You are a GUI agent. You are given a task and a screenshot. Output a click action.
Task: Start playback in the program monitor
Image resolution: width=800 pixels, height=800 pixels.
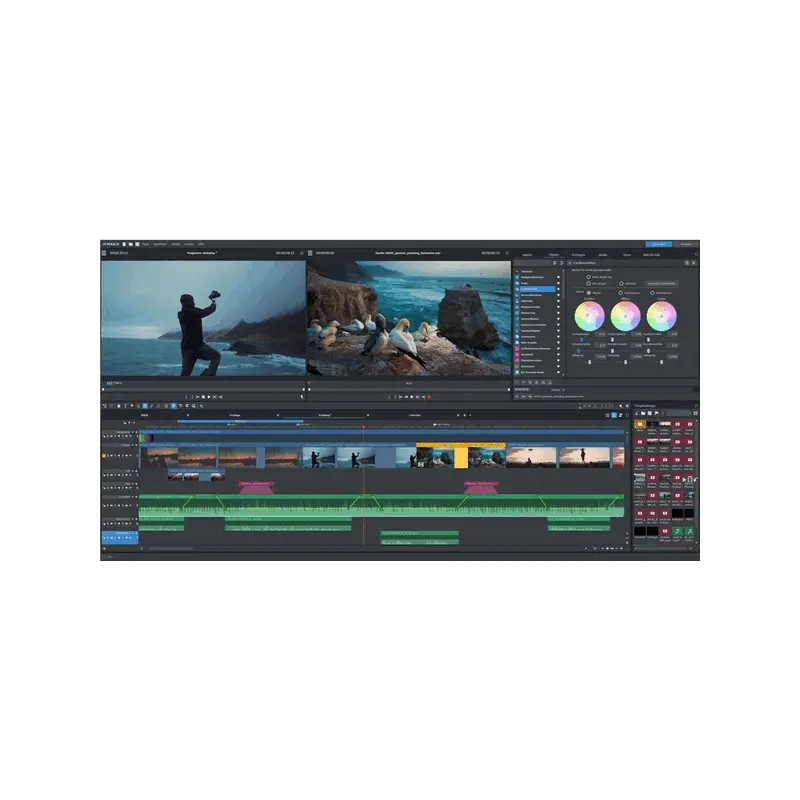[209, 396]
